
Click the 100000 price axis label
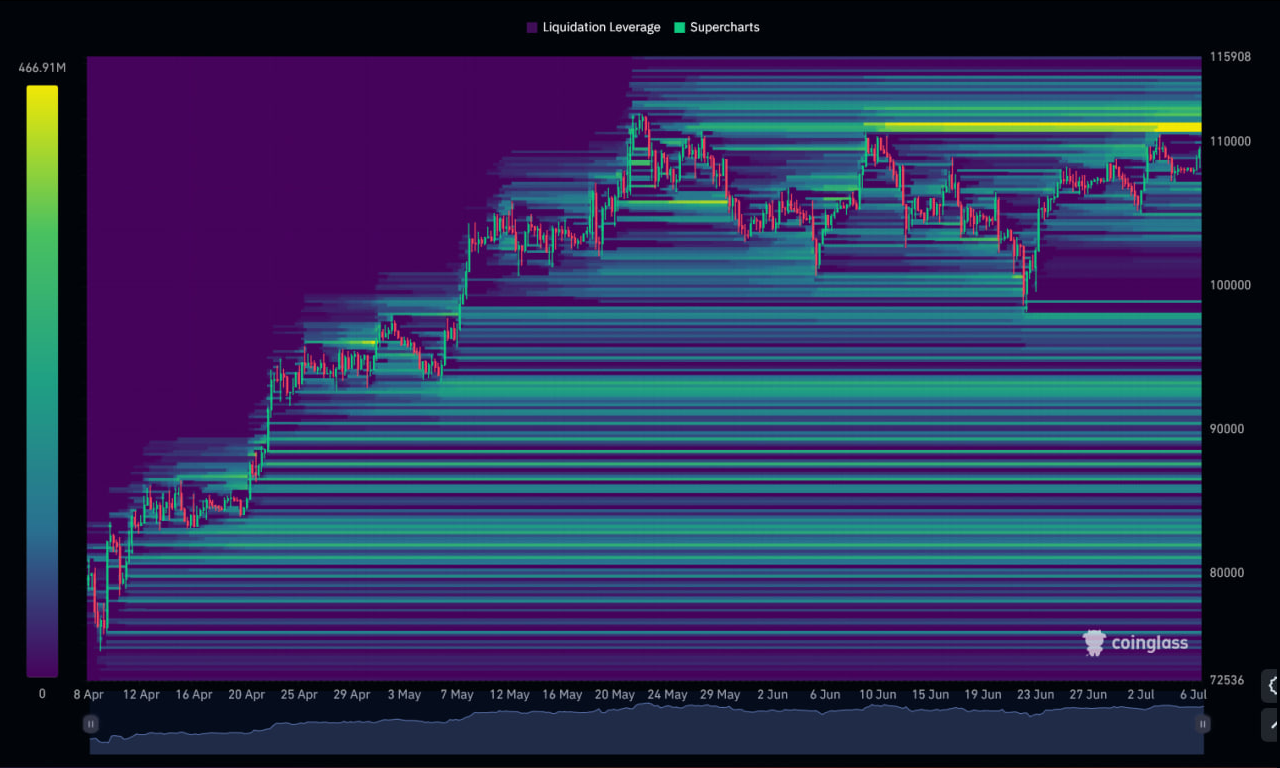(x=1230, y=285)
